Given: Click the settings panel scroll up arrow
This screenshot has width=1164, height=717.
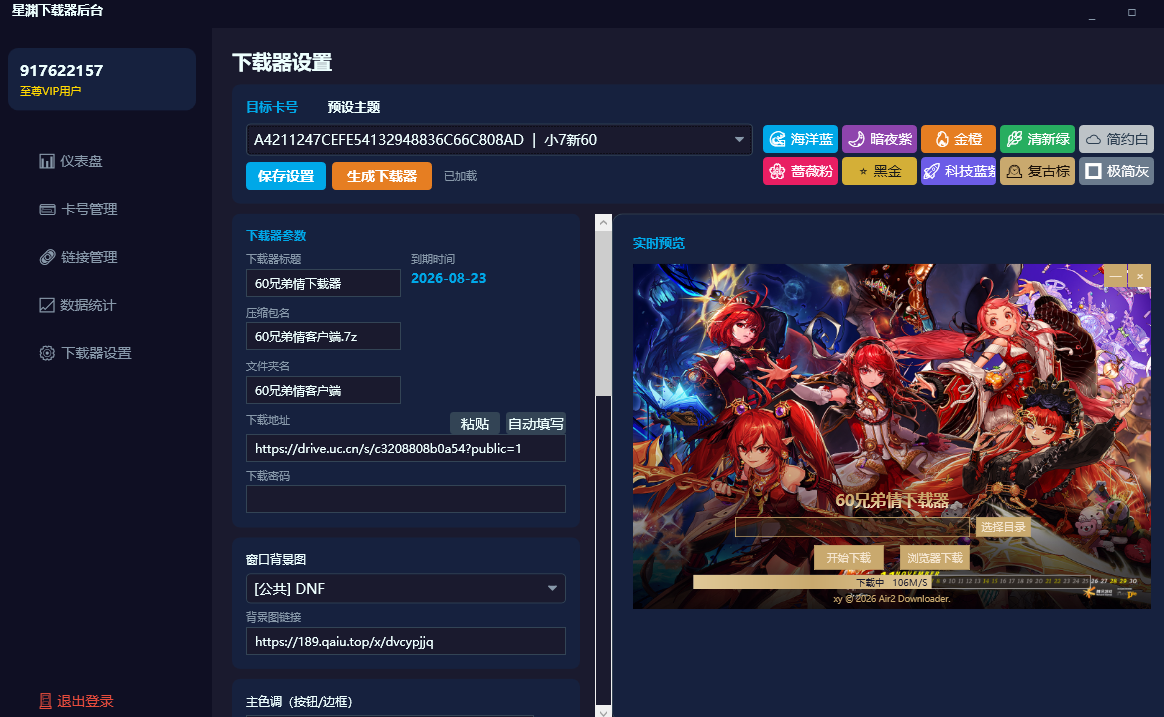Looking at the screenshot, I should (x=604, y=222).
